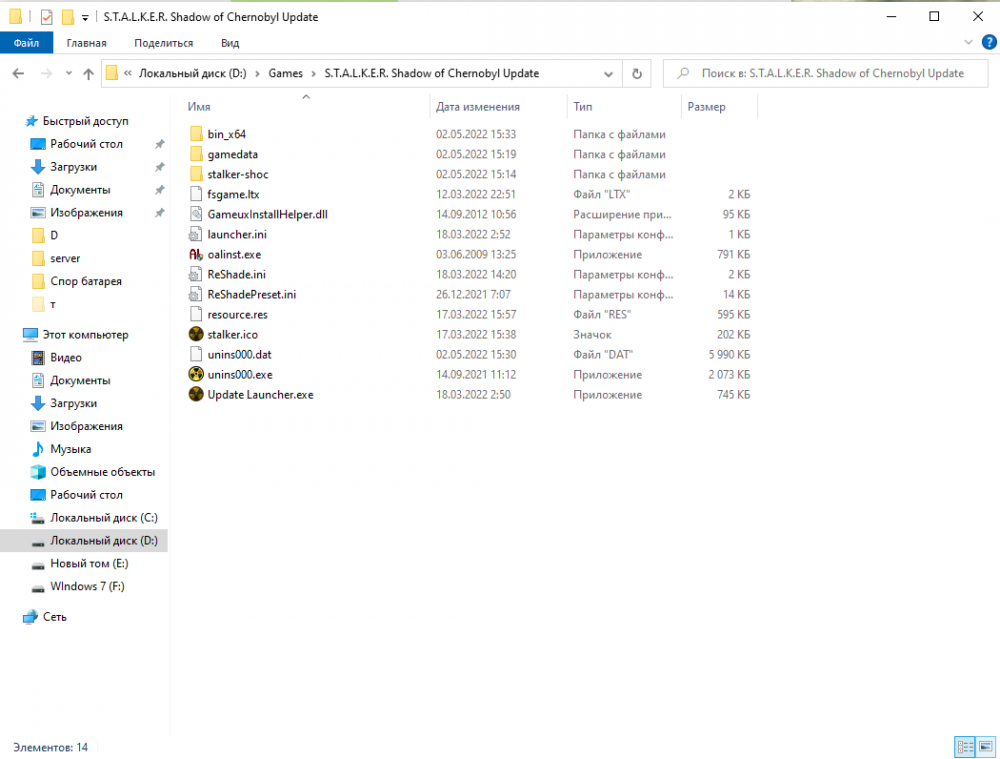The height and width of the screenshot is (759, 1000).
Task: Refresh the current folder view
Action: coord(636,73)
